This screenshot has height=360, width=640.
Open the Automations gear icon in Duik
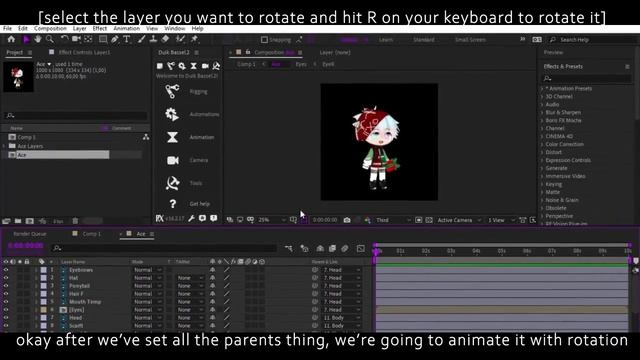[x=172, y=114]
